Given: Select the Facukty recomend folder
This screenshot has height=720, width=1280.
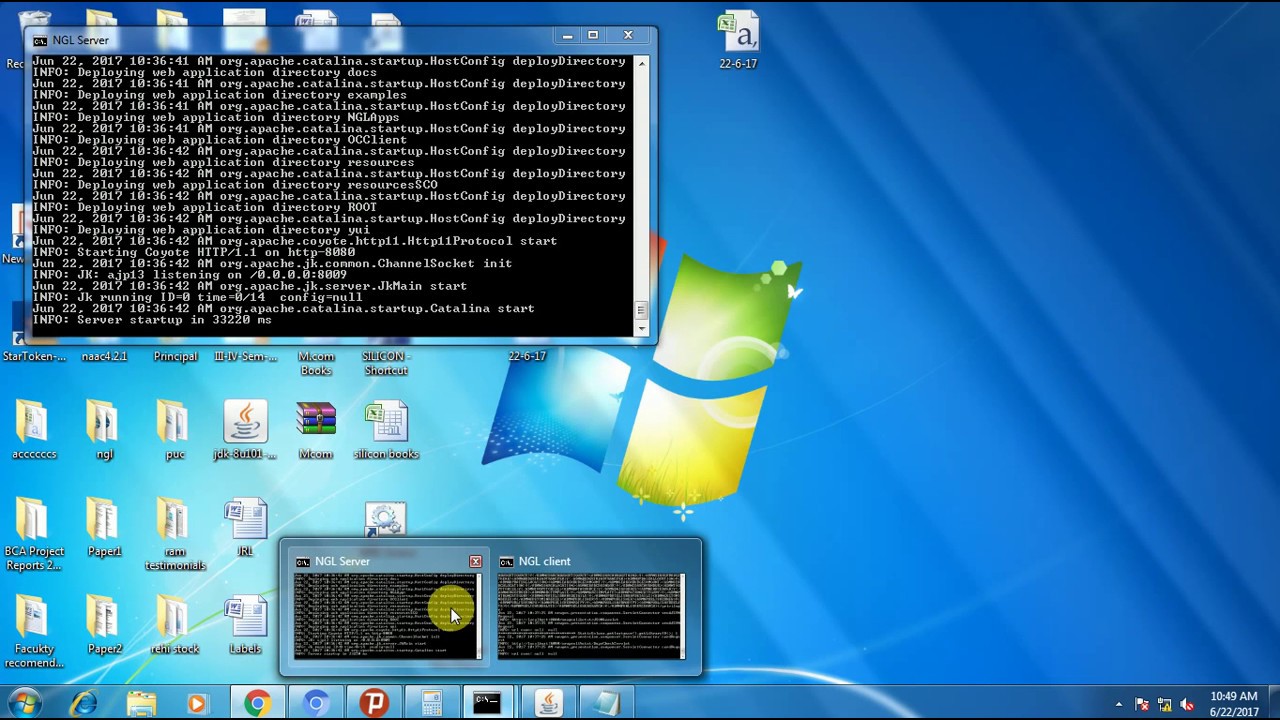Looking at the screenshot, I should [x=33, y=632].
